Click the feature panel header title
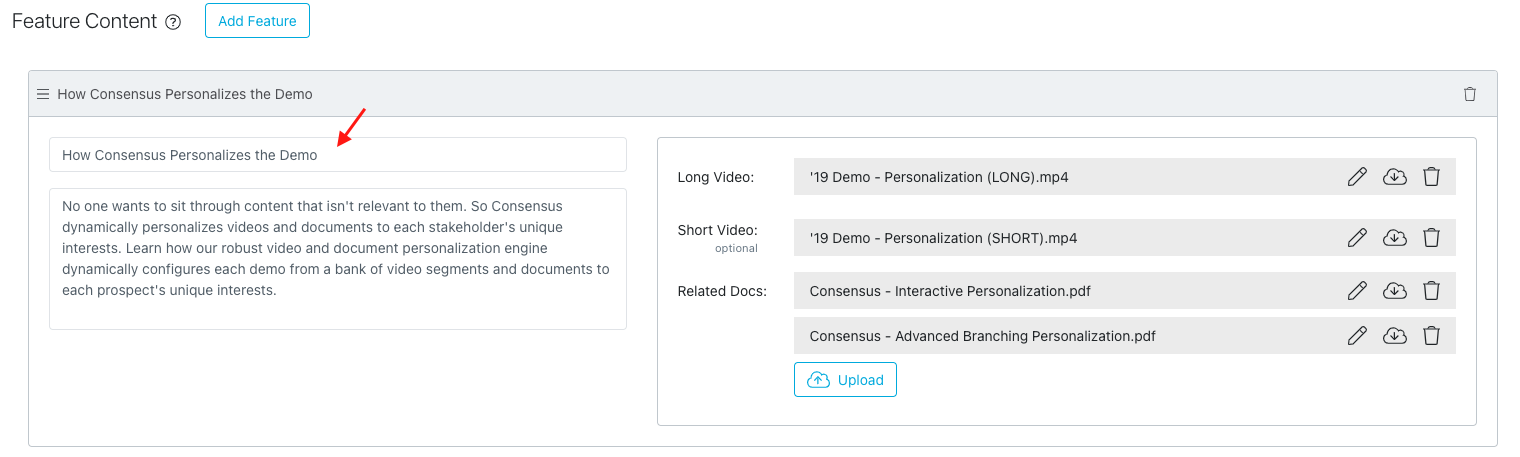This screenshot has width=1520, height=457. [185, 94]
